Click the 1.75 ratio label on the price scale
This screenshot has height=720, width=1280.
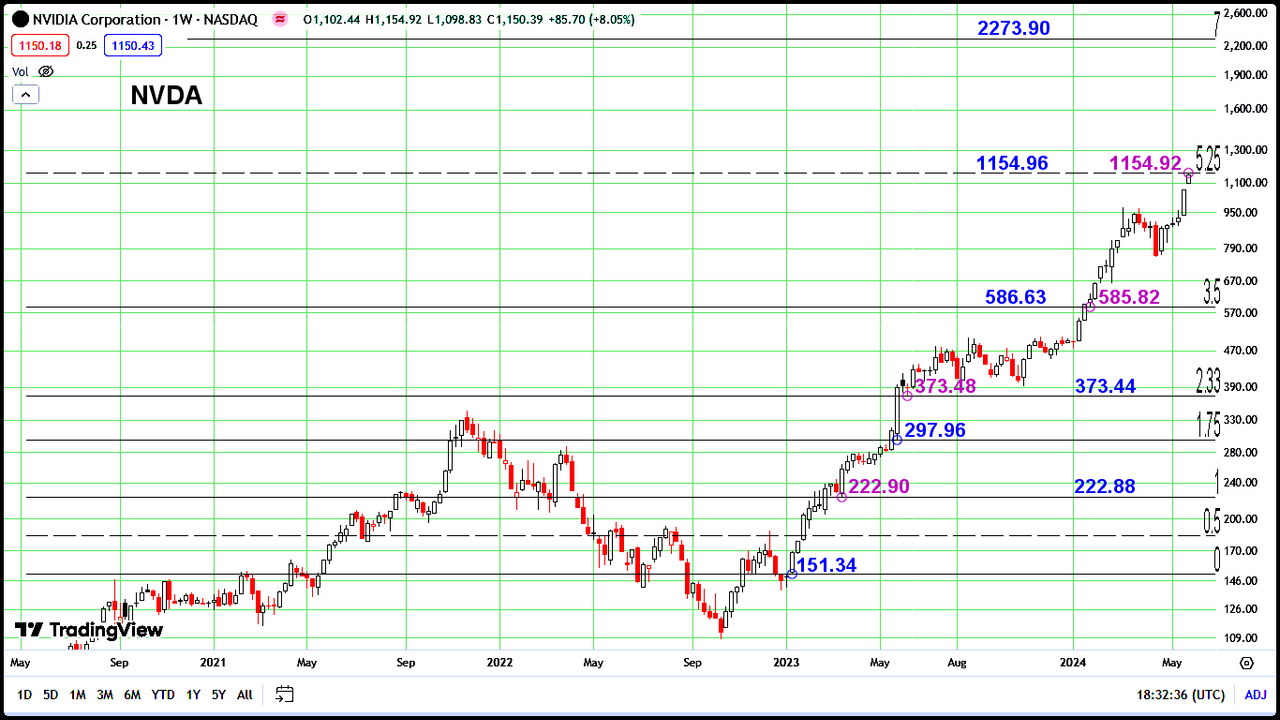[1208, 425]
